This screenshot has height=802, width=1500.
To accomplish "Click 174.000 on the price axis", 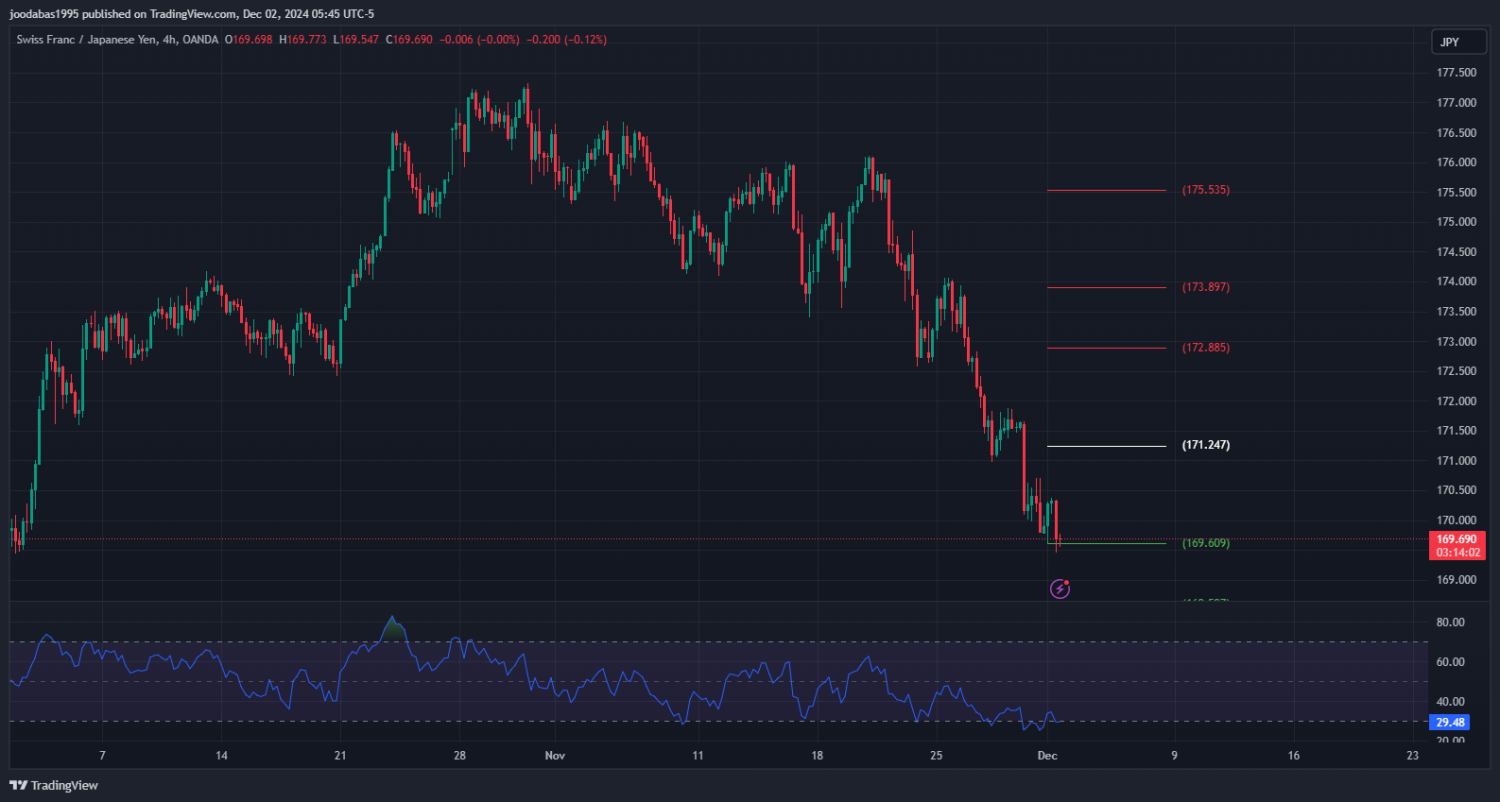I will [x=1457, y=282].
